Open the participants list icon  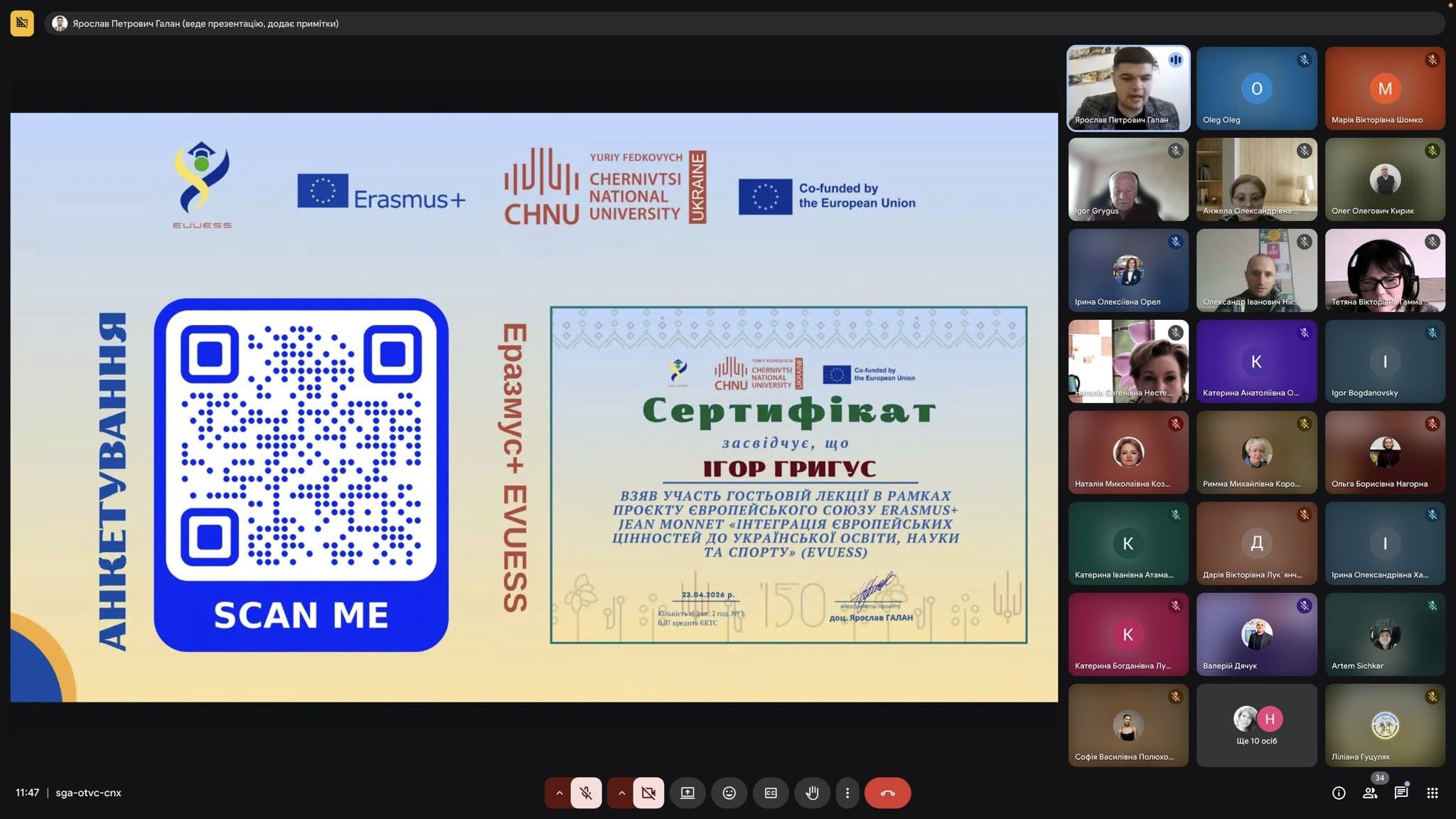[1370, 793]
